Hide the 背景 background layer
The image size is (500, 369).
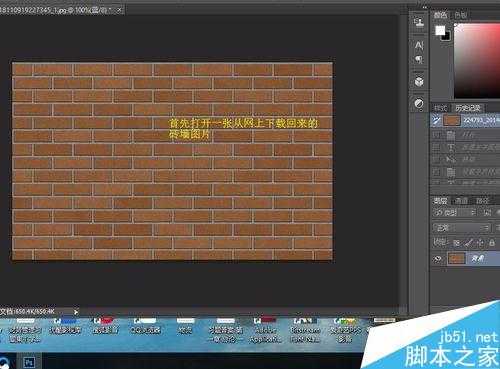[x=438, y=259]
